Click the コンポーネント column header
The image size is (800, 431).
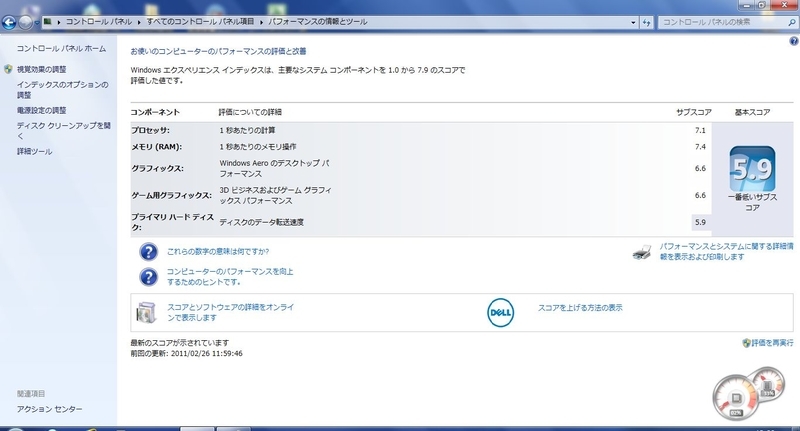pos(155,112)
